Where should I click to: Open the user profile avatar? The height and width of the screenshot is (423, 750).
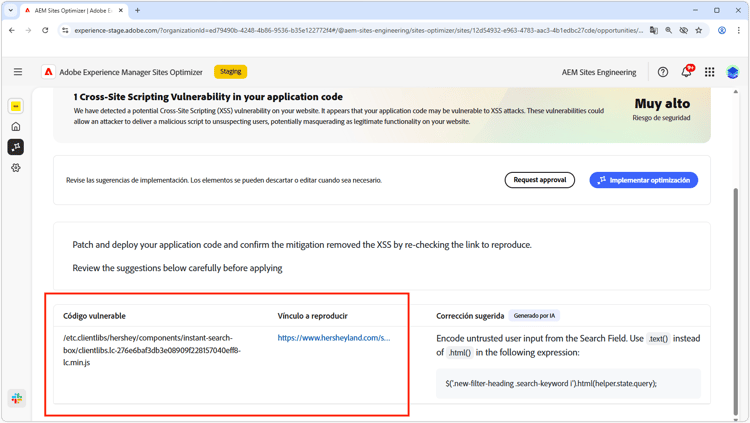pyautogui.click(x=732, y=72)
